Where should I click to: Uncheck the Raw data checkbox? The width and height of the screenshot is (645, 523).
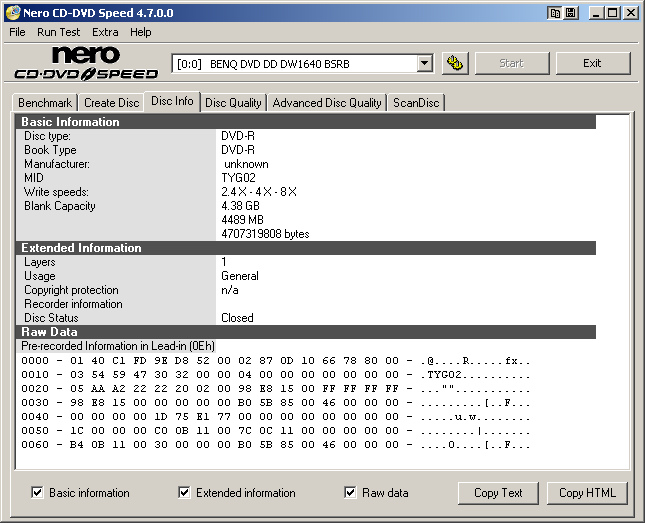click(x=350, y=493)
